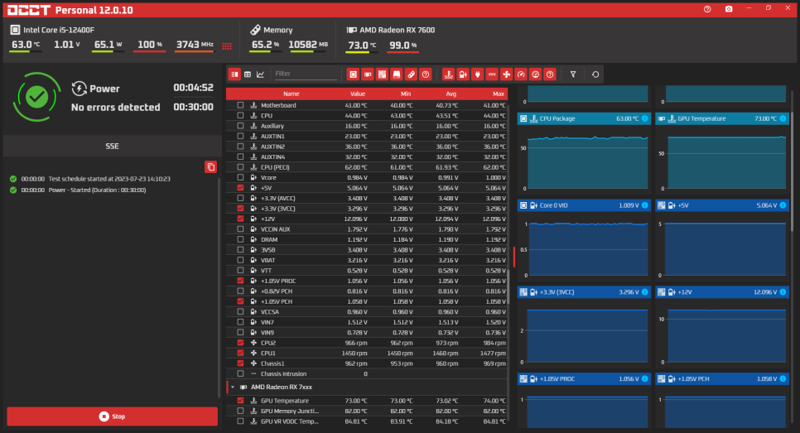Select the CPU (PECI) sensor row
The height and width of the screenshot is (433, 800).
[367, 167]
